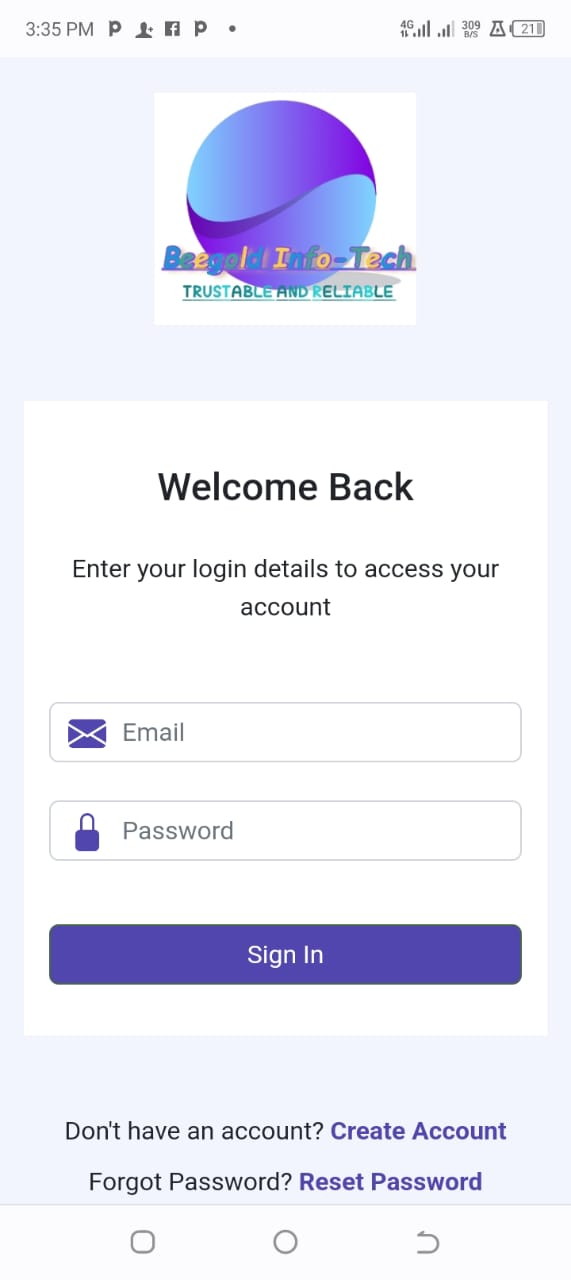Tap the Welcome Back heading

coord(285,487)
